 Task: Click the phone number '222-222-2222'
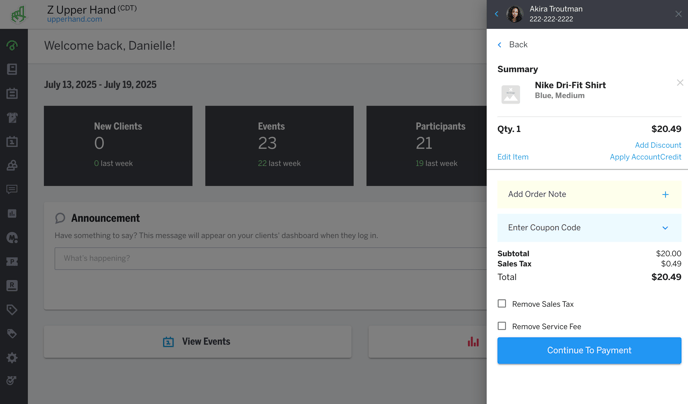(551, 19)
